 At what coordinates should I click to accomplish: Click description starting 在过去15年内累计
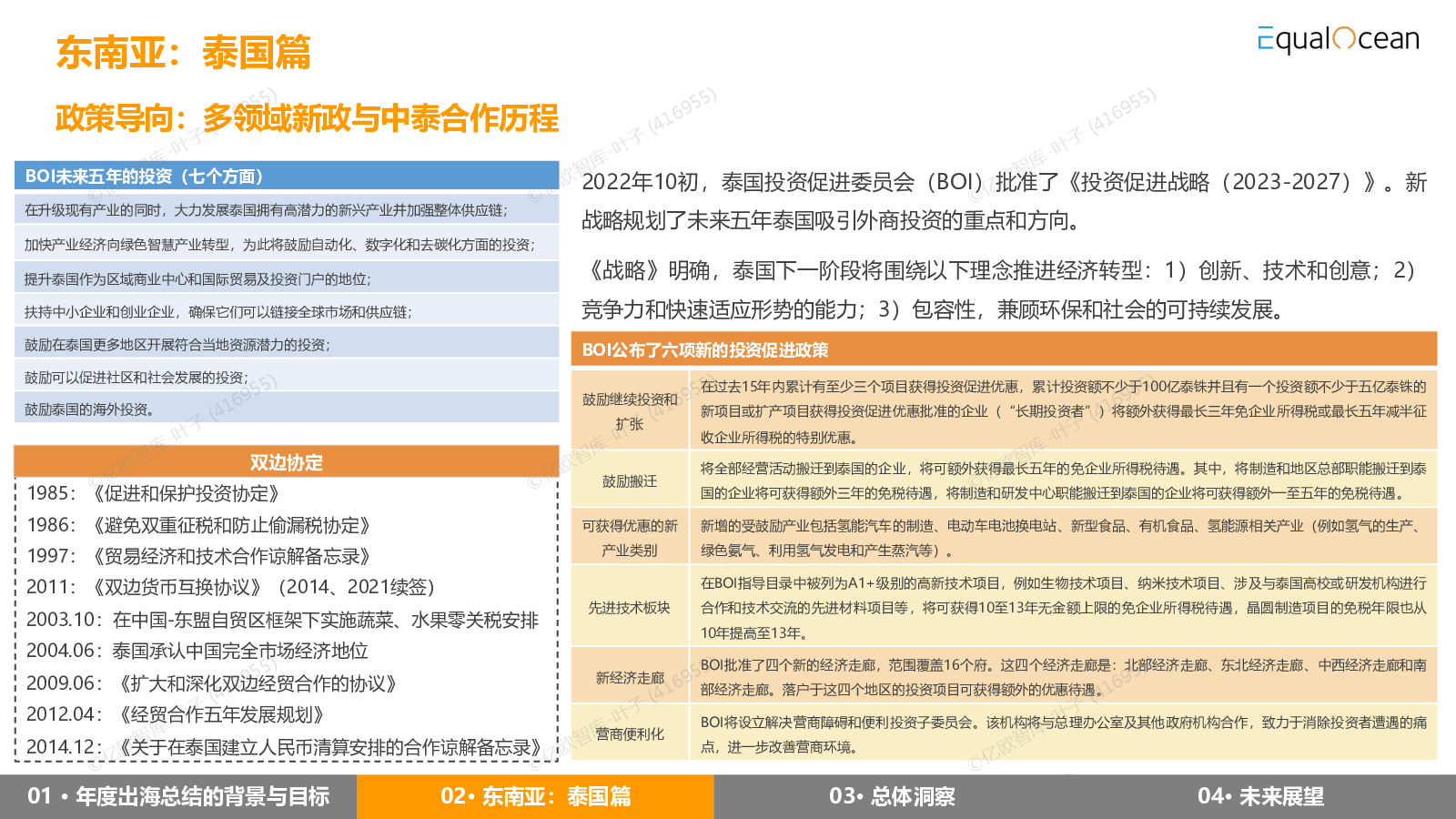point(1064,411)
